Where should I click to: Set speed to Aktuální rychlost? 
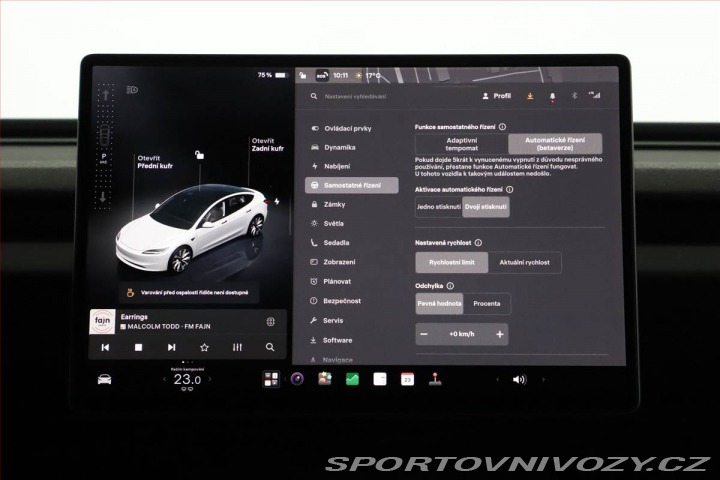coord(524,262)
